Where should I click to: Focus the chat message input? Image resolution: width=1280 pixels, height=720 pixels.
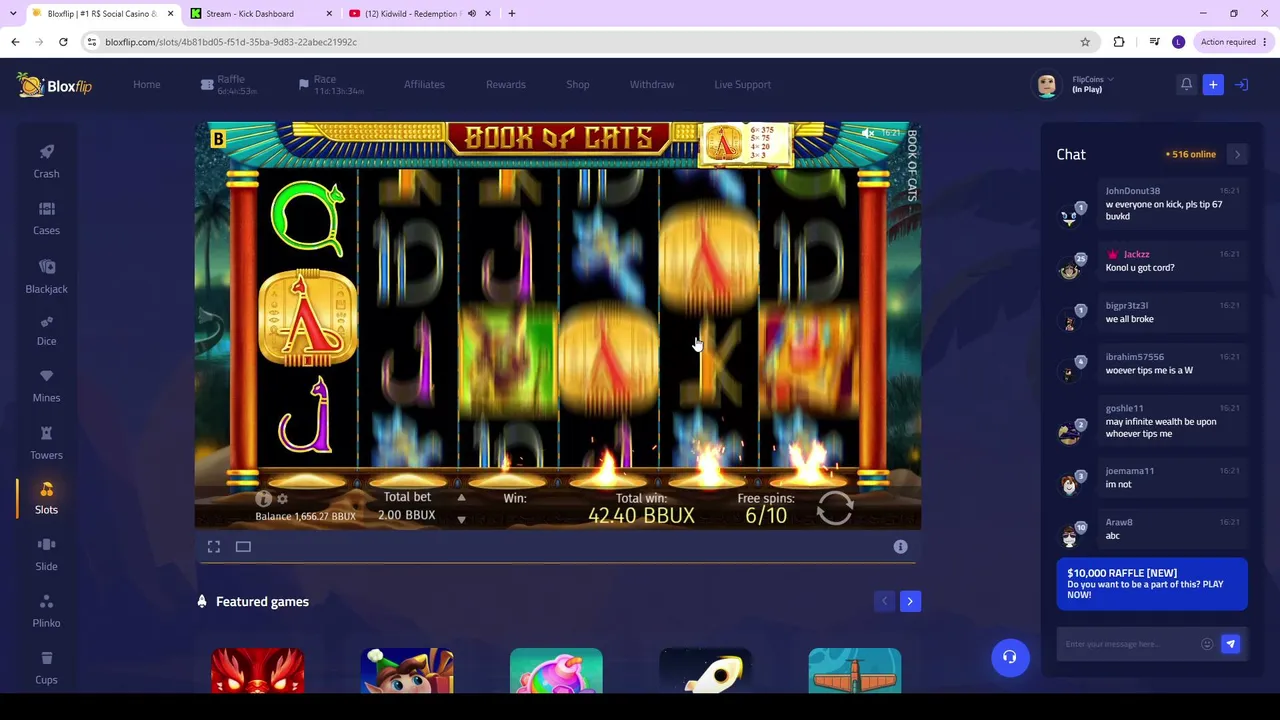pyautogui.click(x=1129, y=644)
